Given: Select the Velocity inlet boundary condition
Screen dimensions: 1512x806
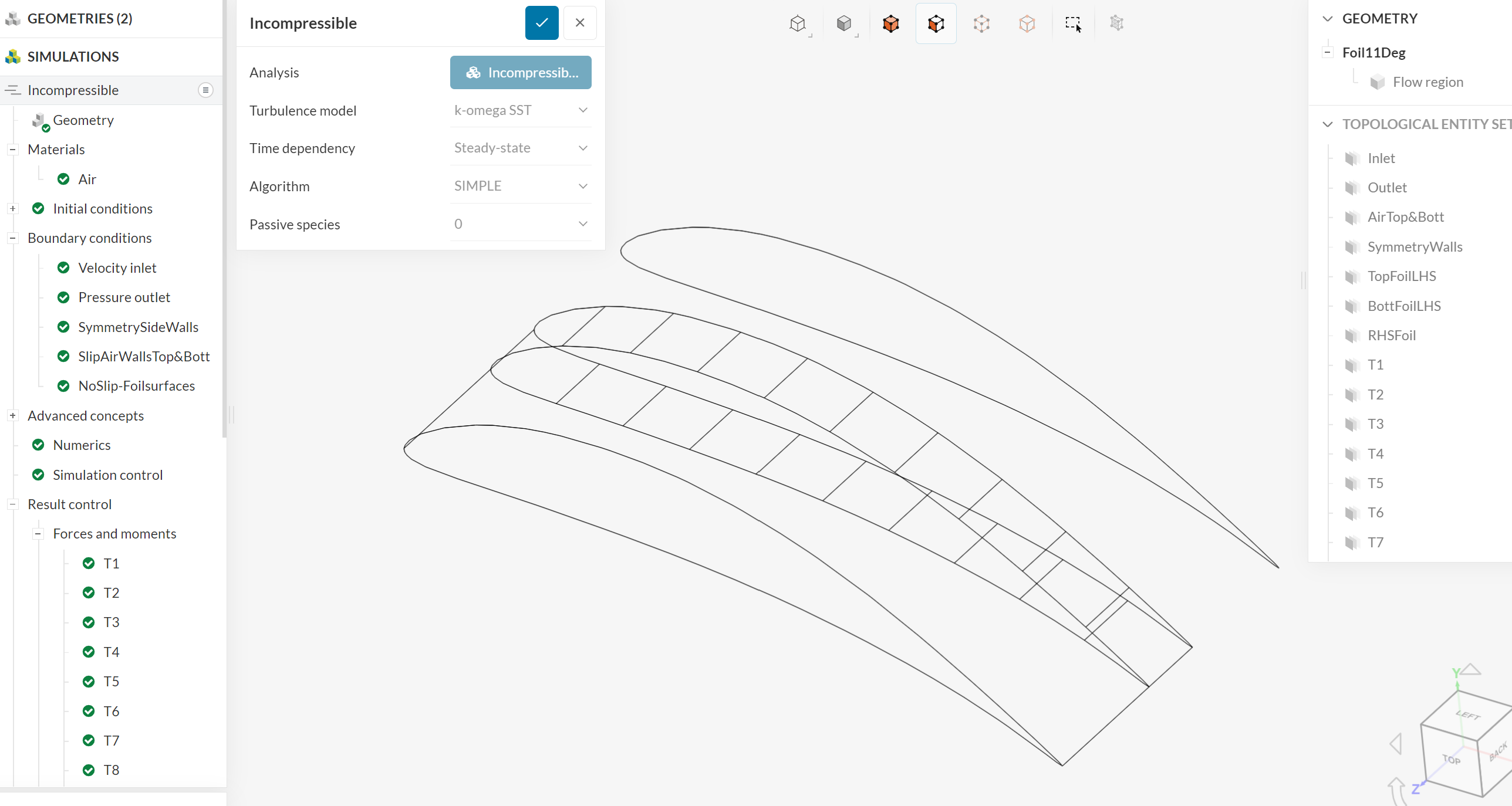Looking at the screenshot, I should tap(117, 268).
